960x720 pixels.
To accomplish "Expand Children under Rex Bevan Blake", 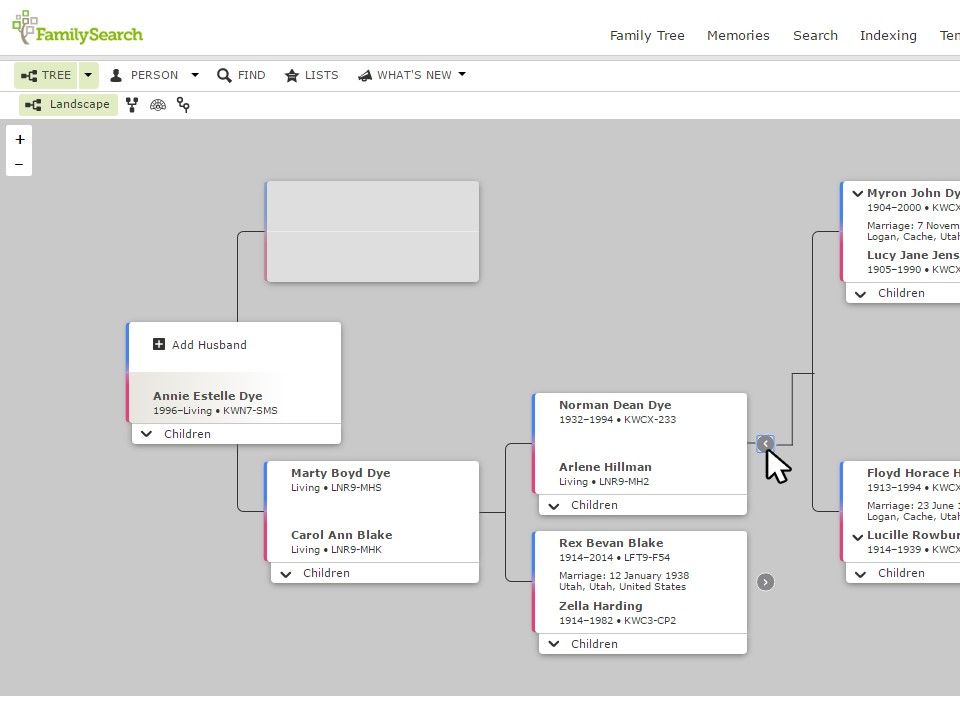I will point(643,644).
